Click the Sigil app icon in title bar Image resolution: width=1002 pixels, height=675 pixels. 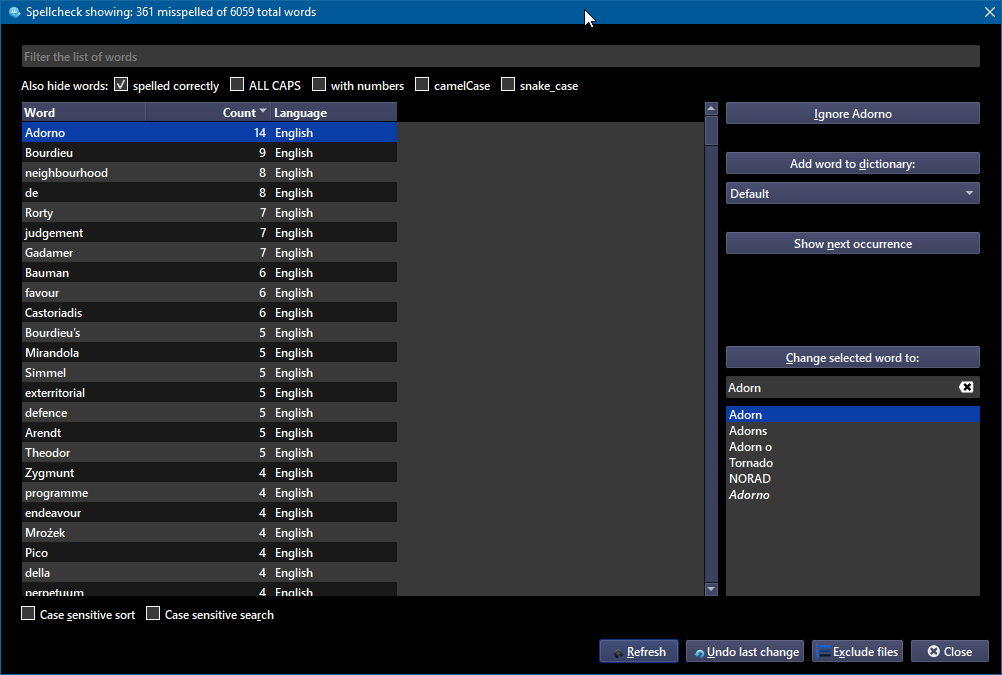coord(14,12)
